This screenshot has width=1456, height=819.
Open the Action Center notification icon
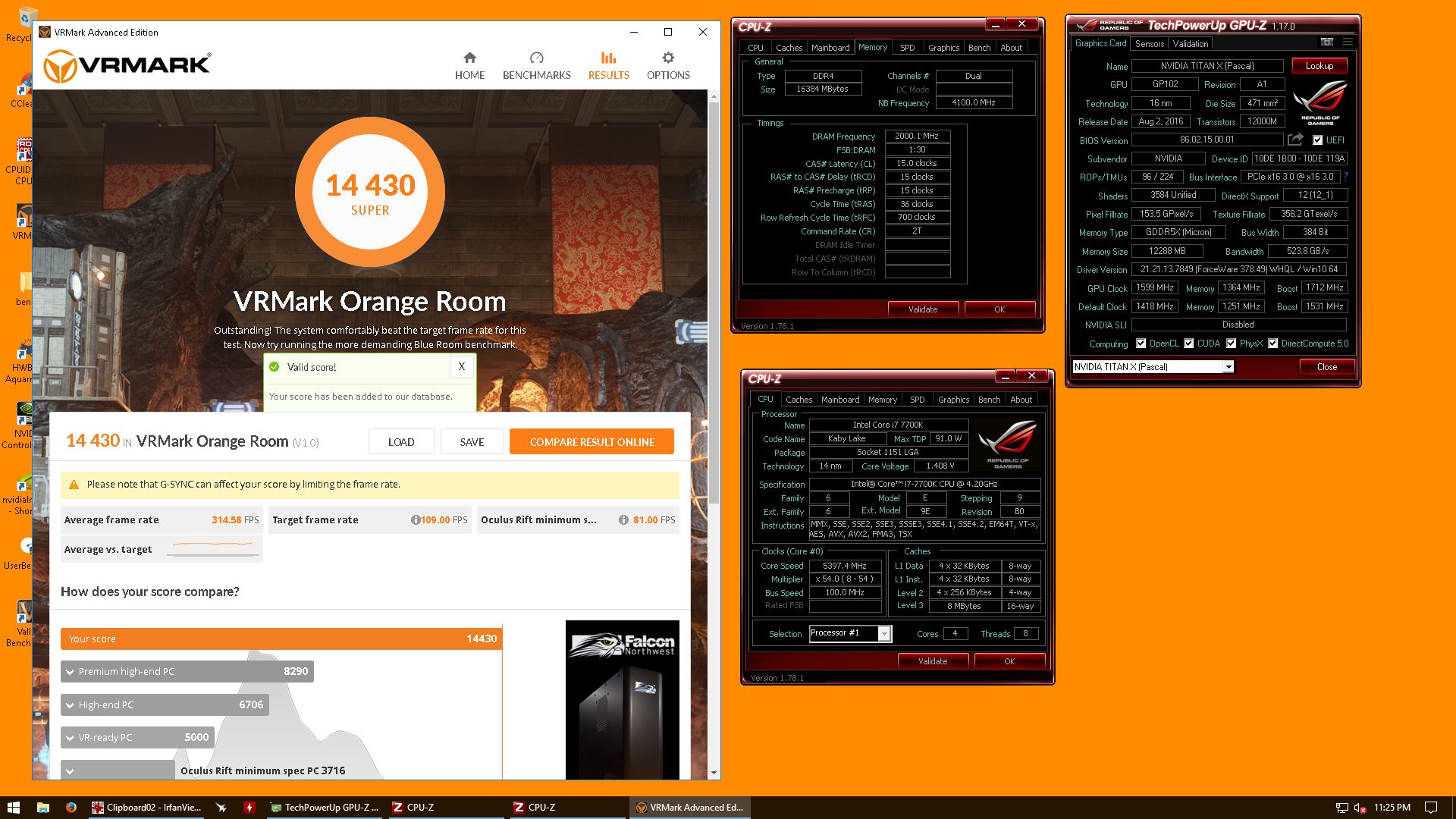pyautogui.click(x=1430, y=808)
